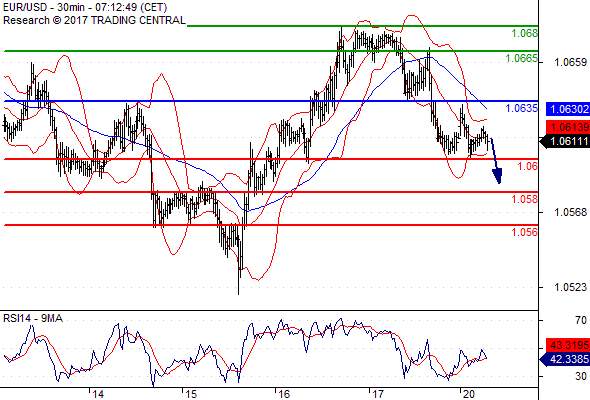590x400 pixels.
Task: Click the red support label 1.06
Action: pos(528,166)
